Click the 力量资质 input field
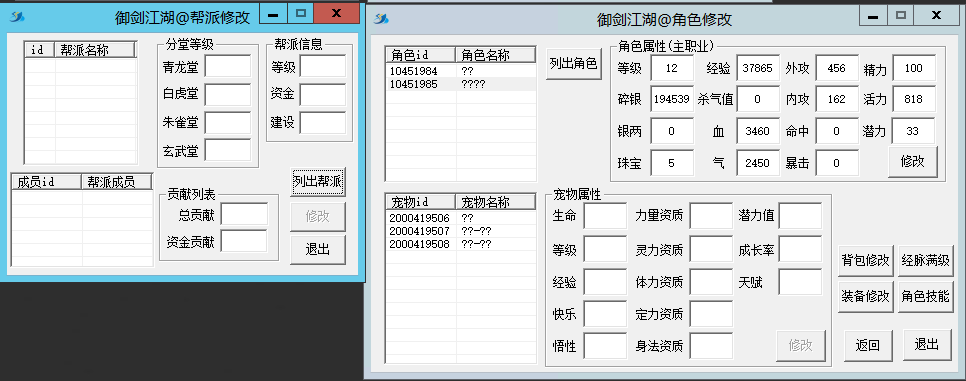 [711, 216]
